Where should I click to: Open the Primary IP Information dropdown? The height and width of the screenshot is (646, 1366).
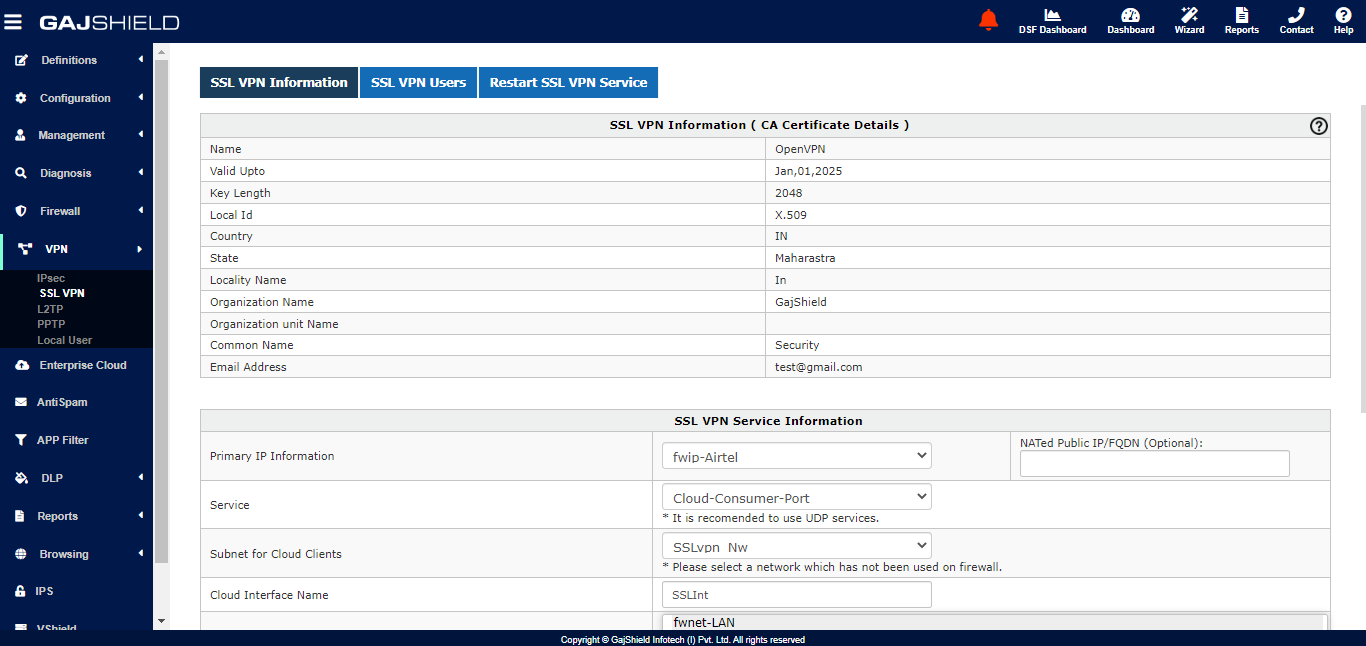[796, 456]
